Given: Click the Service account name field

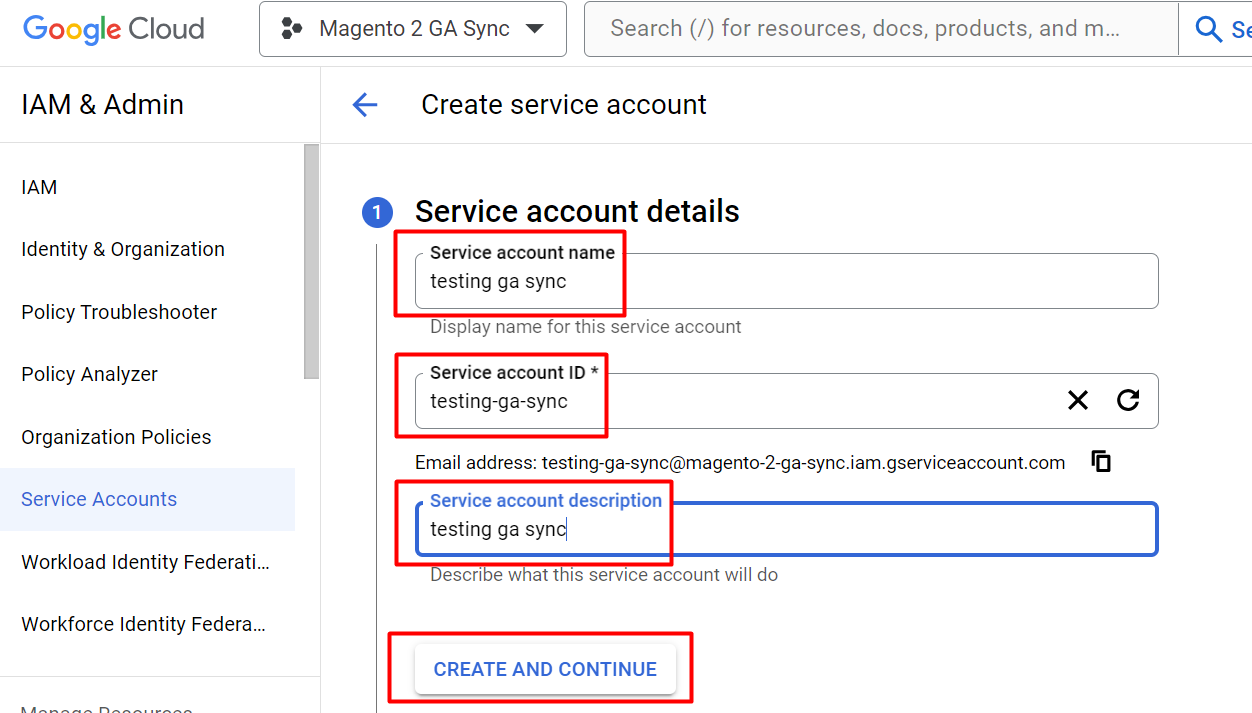Looking at the screenshot, I should (x=786, y=282).
